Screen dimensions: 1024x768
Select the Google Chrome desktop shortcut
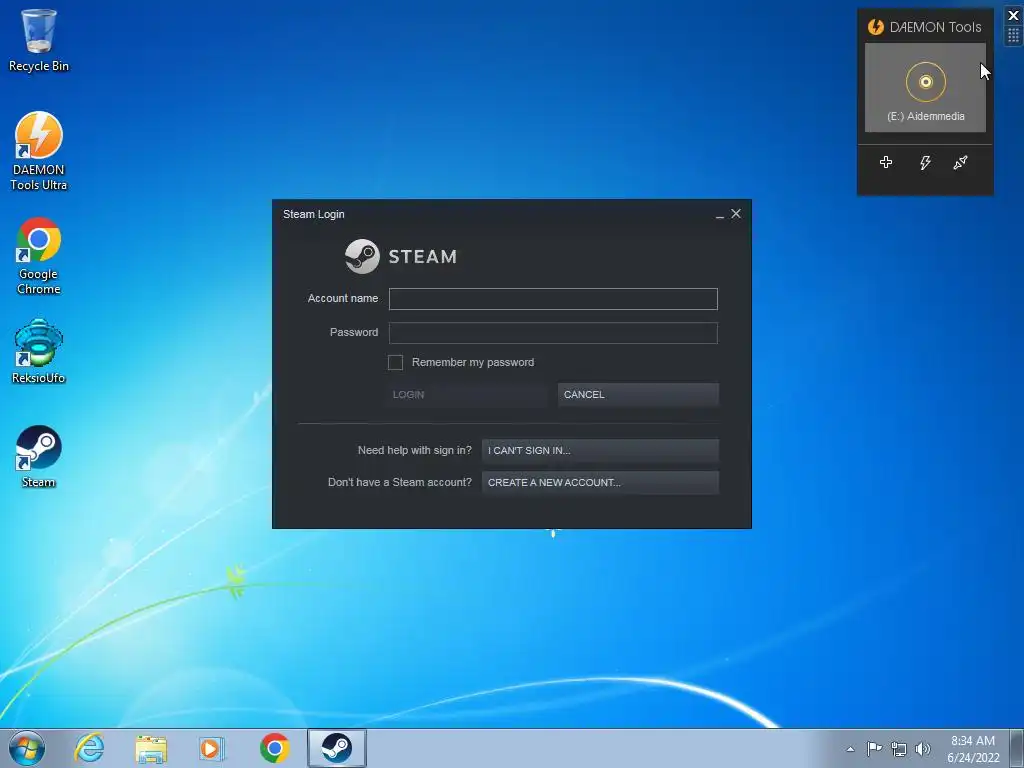tap(39, 256)
